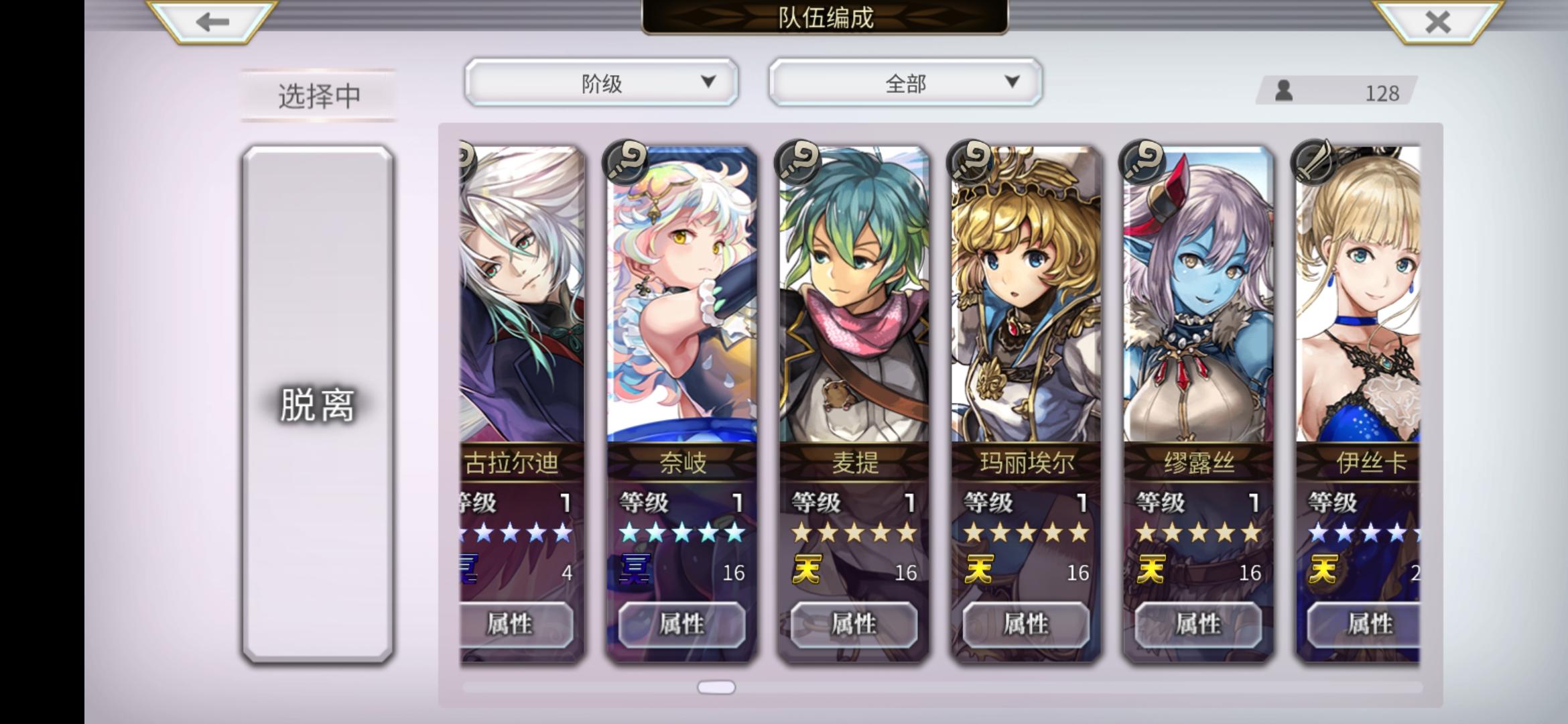Open 属性 for 奈岐
Screen dimensions: 1568x724
[681, 624]
